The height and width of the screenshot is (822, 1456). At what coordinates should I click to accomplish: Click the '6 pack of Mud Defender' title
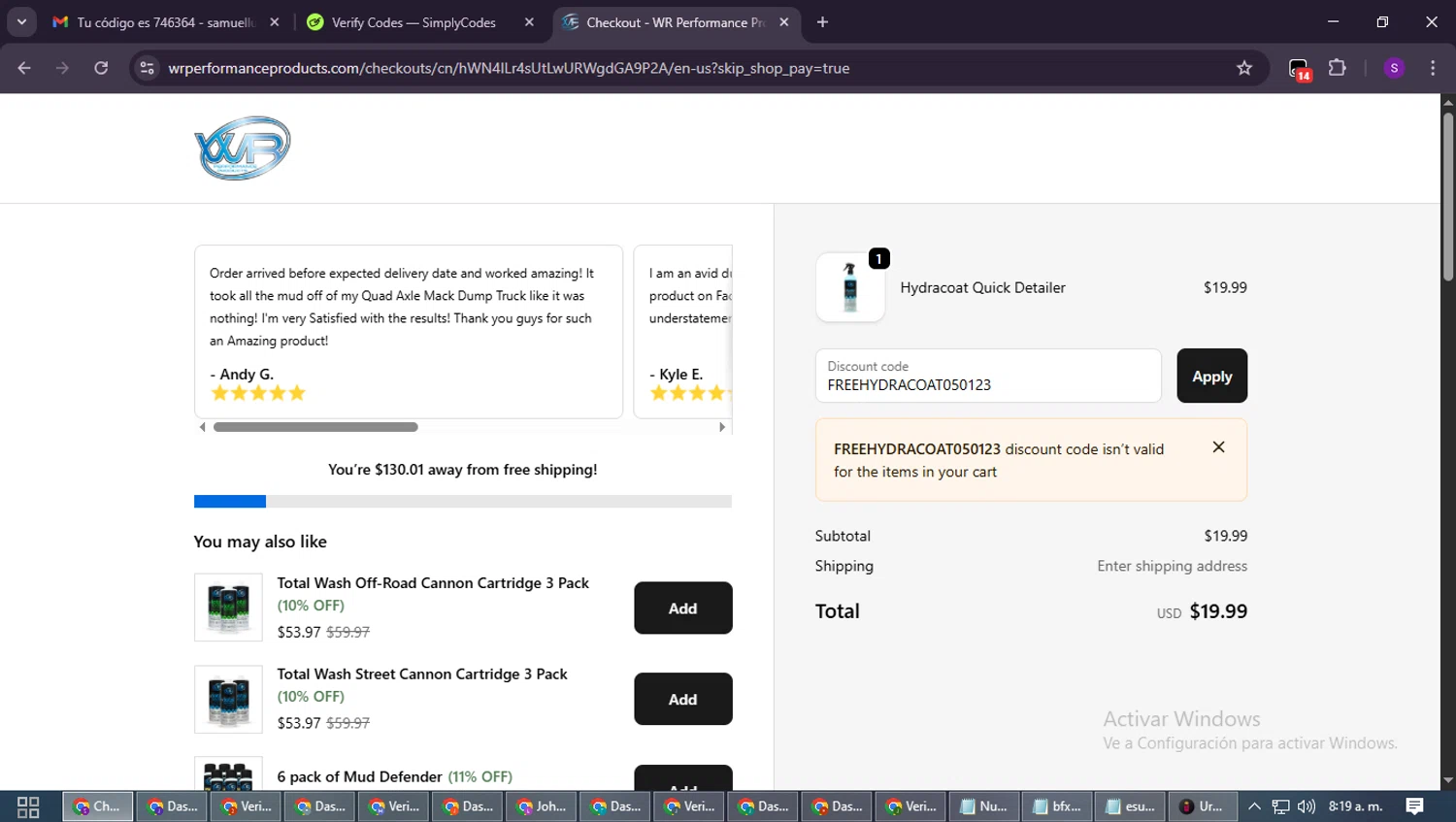pos(359,776)
